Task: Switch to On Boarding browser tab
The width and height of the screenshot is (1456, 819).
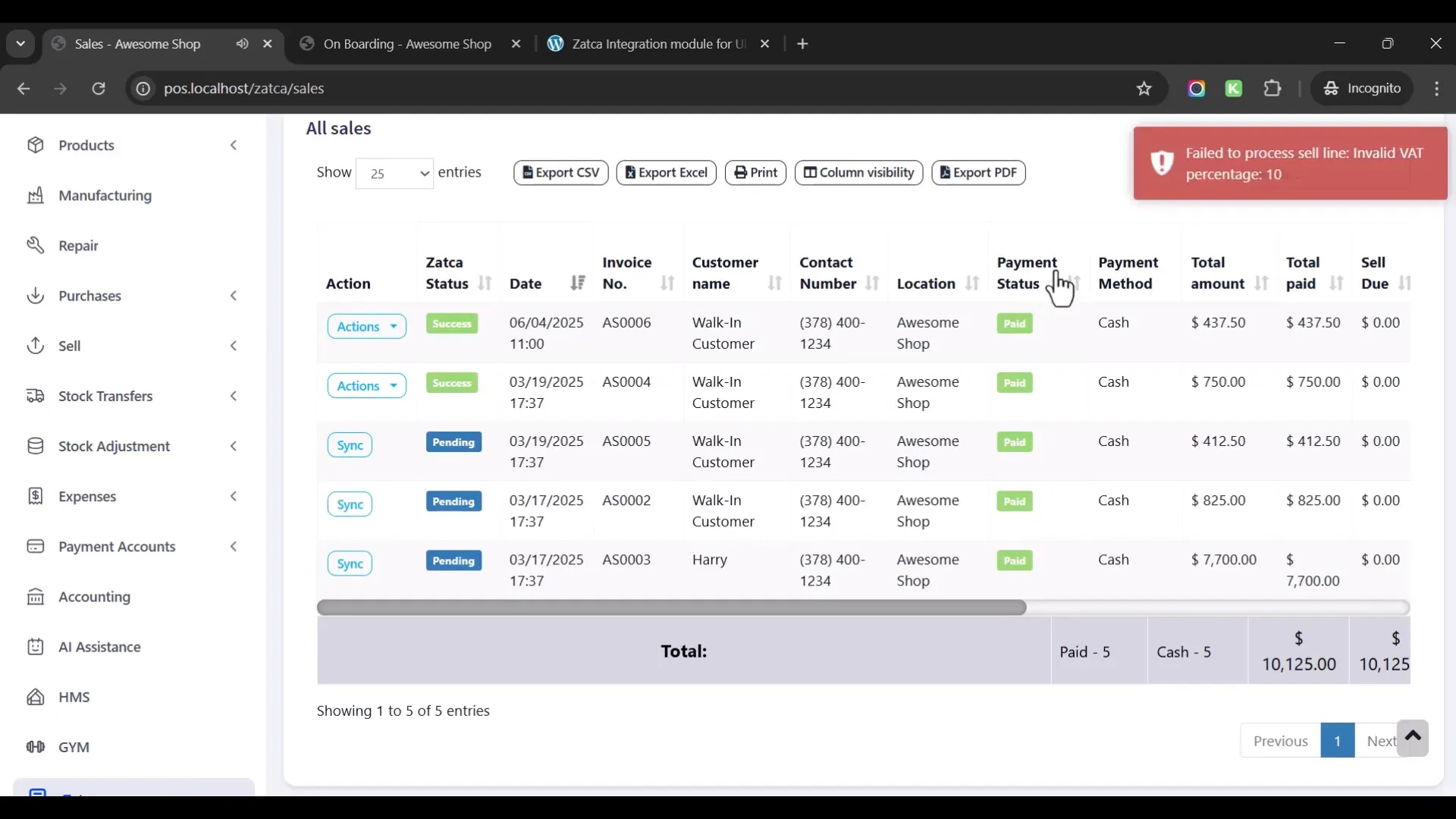Action: coord(407,44)
